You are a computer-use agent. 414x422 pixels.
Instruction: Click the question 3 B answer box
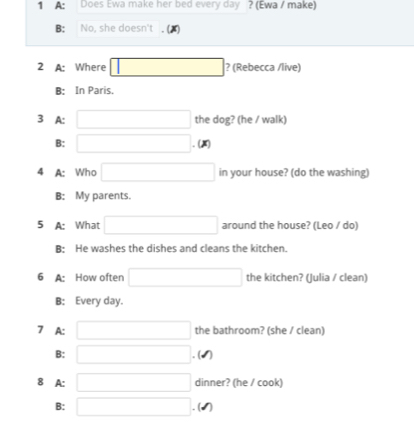pos(134,143)
